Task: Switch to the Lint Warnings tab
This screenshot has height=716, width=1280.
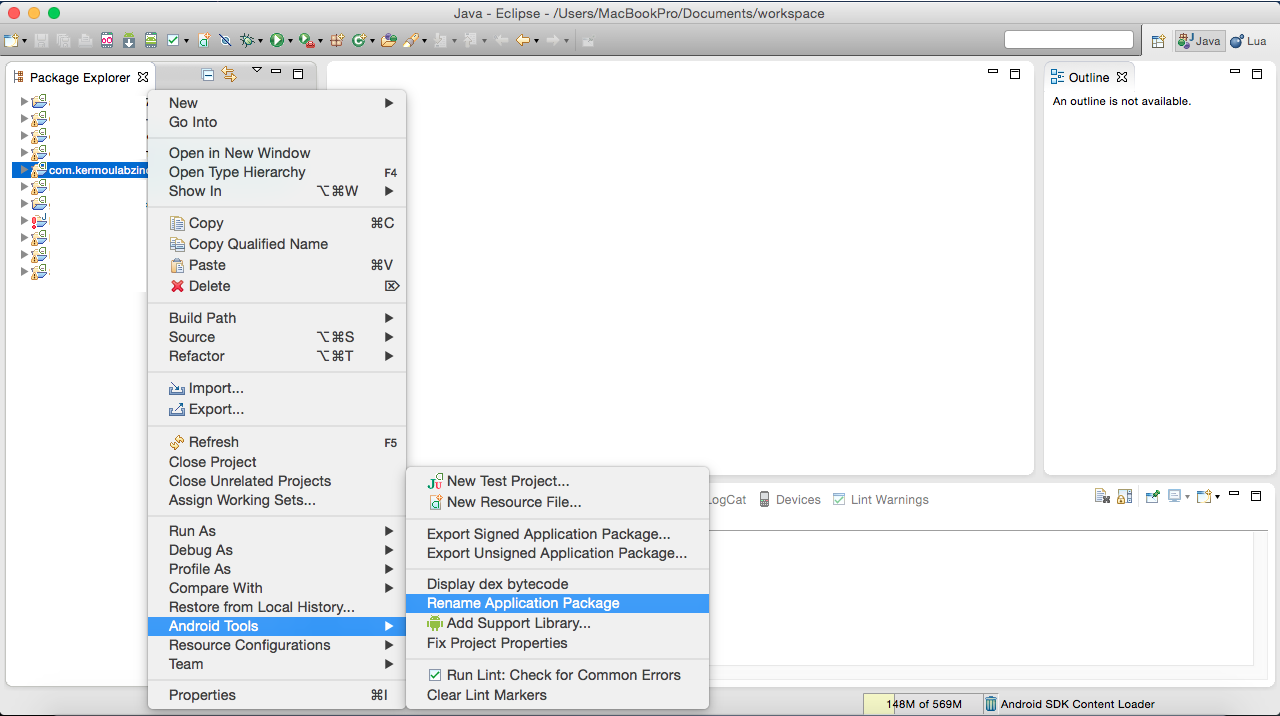Action: pos(880,500)
